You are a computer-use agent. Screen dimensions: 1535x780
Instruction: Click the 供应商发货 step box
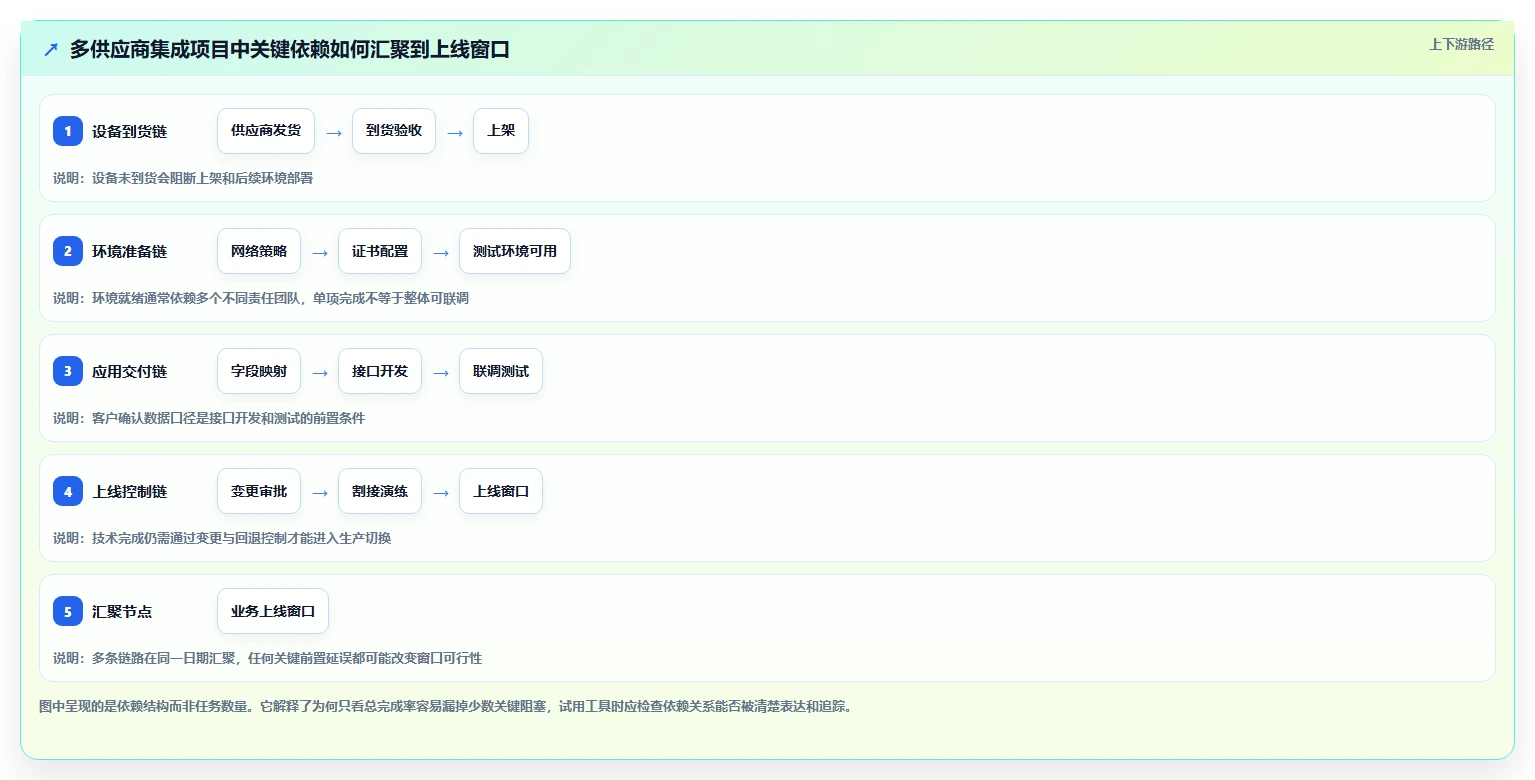point(266,131)
